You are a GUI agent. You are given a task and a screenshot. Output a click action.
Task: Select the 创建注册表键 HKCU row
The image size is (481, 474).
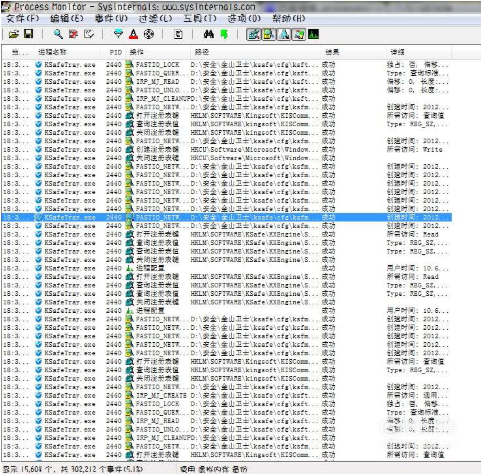point(227,149)
